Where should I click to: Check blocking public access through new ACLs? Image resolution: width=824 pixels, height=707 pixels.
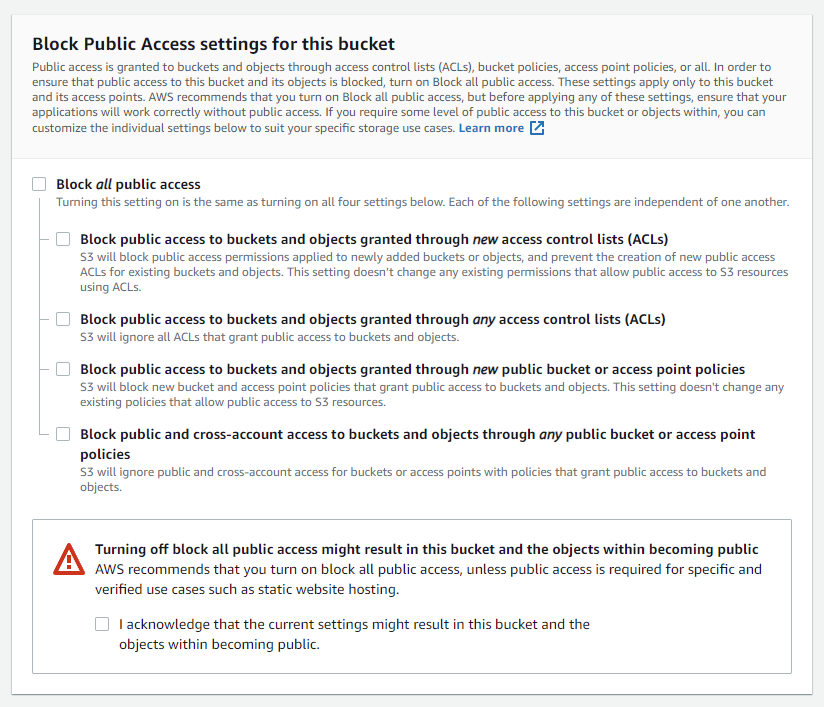pyautogui.click(x=63, y=239)
